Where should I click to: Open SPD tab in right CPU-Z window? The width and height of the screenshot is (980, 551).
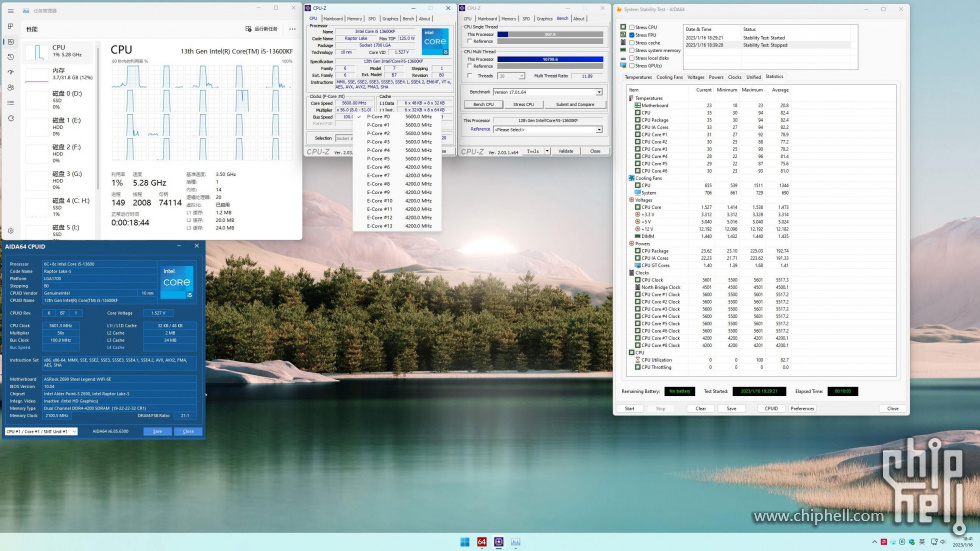(x=526, y=19)
